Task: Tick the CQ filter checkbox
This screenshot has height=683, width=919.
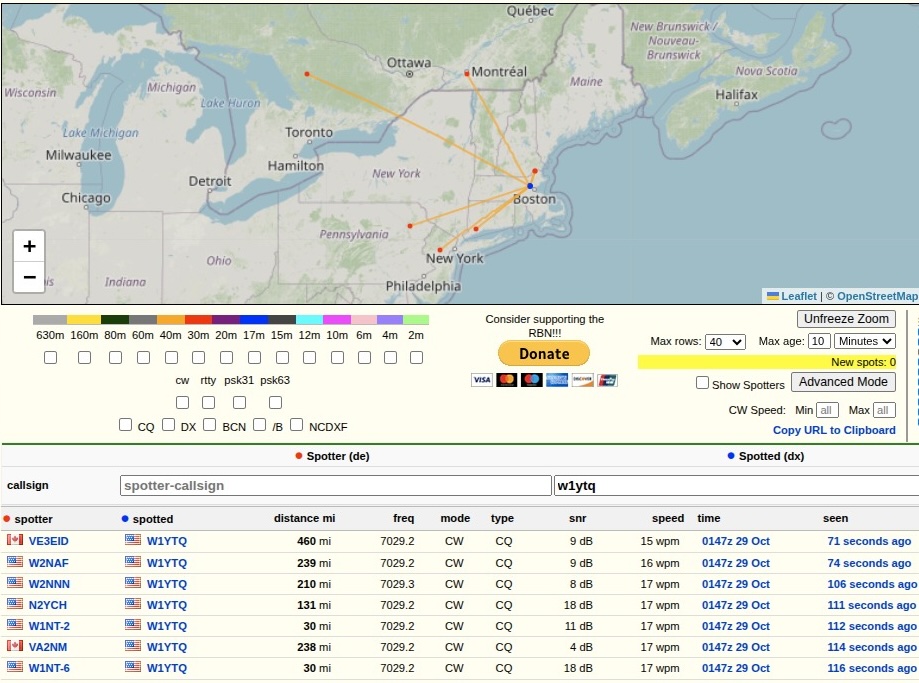Action: click(125, 425)
